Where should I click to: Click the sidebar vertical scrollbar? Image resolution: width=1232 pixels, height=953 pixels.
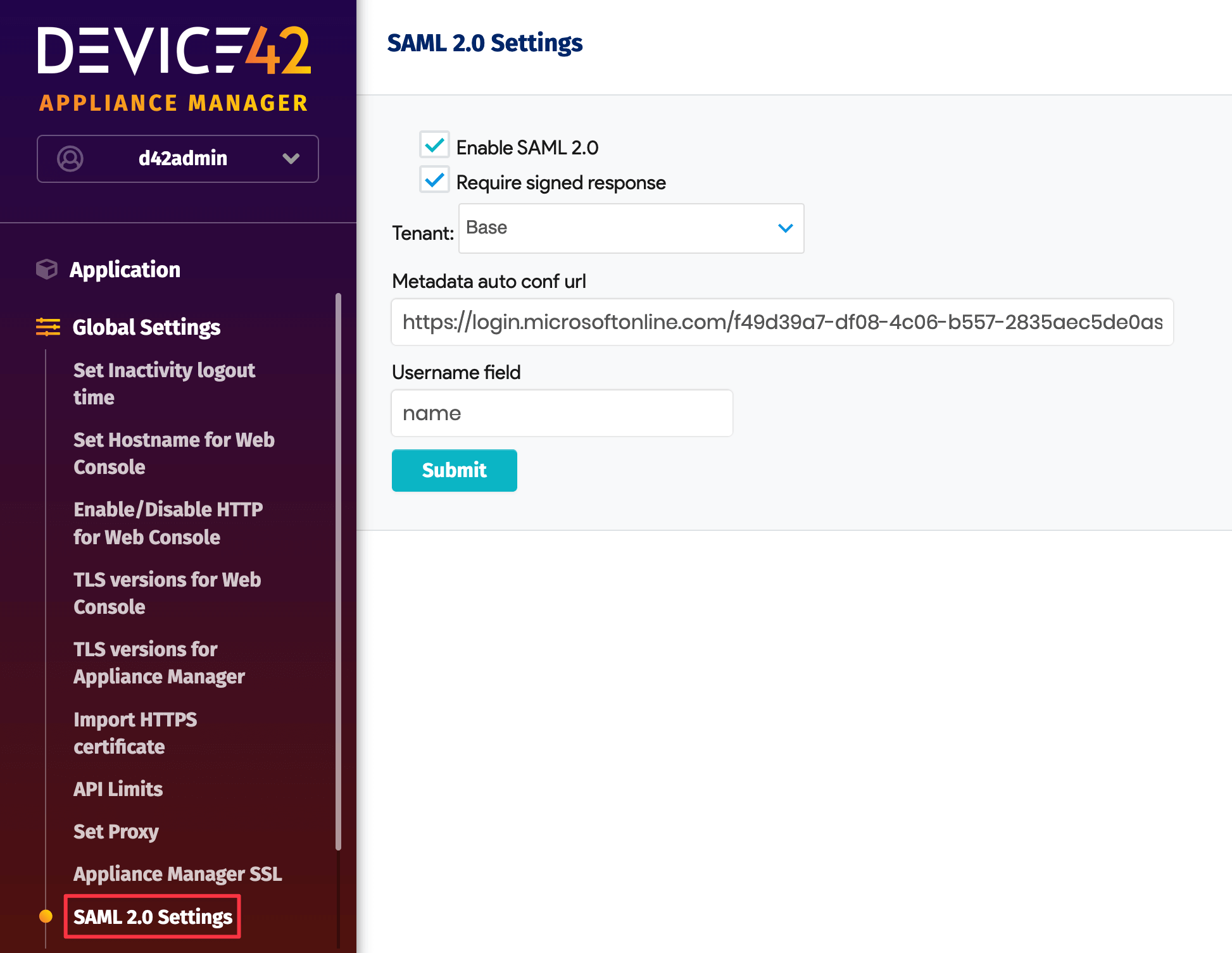[x=338, y=570]
